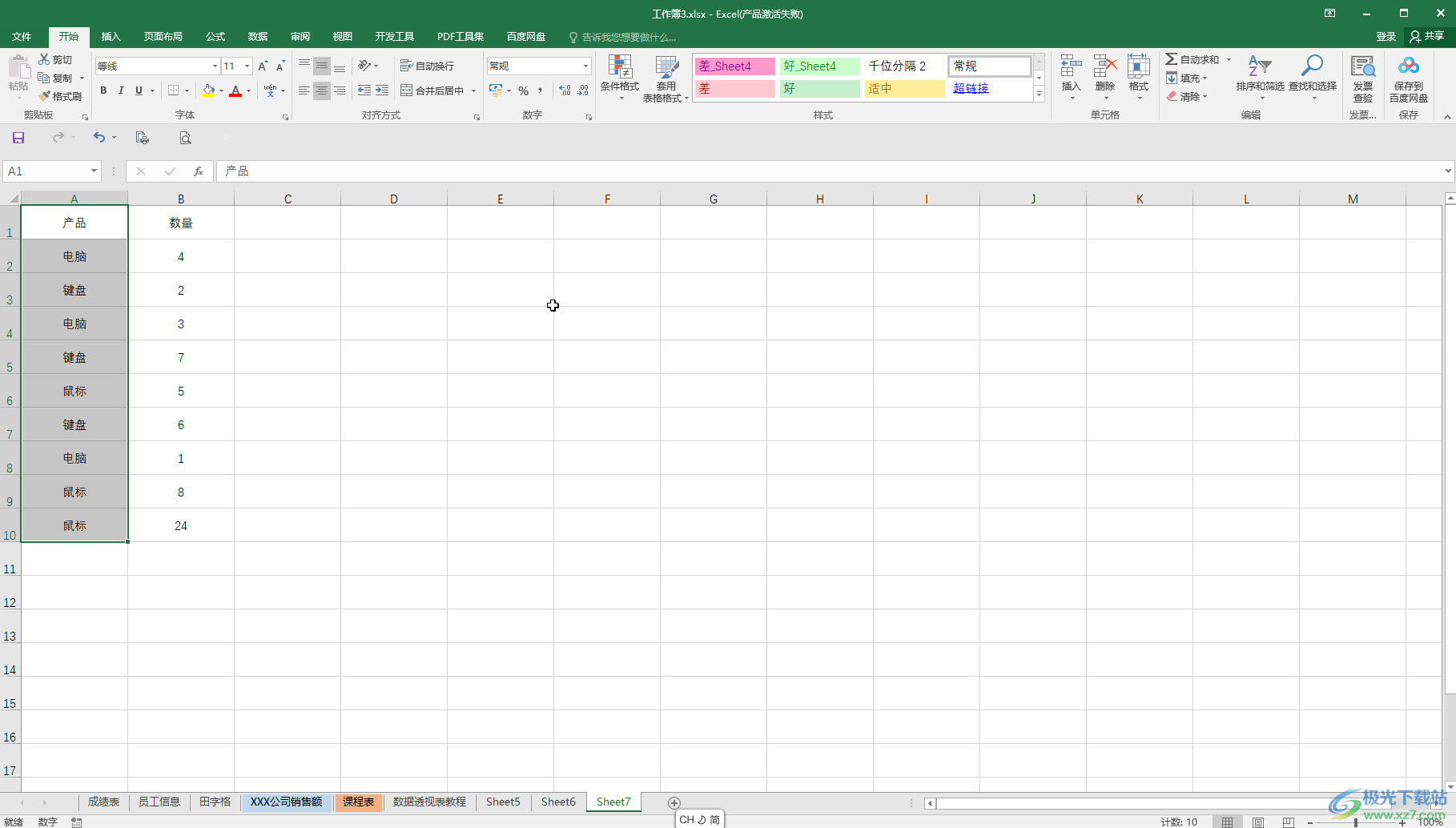
Task: Open the number format dropdown
Action: tap(585, 66)
